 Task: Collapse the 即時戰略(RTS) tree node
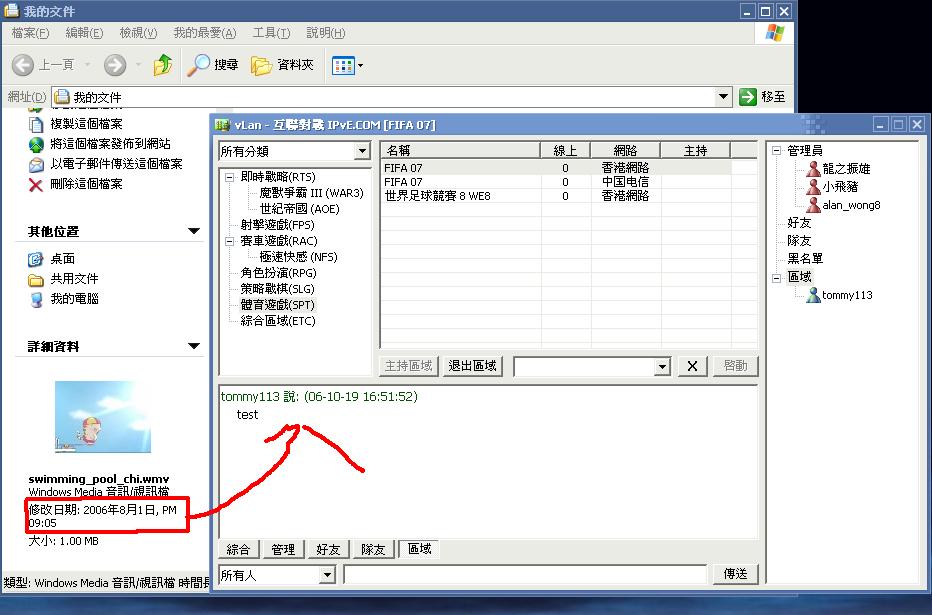(x=229, y=177)
